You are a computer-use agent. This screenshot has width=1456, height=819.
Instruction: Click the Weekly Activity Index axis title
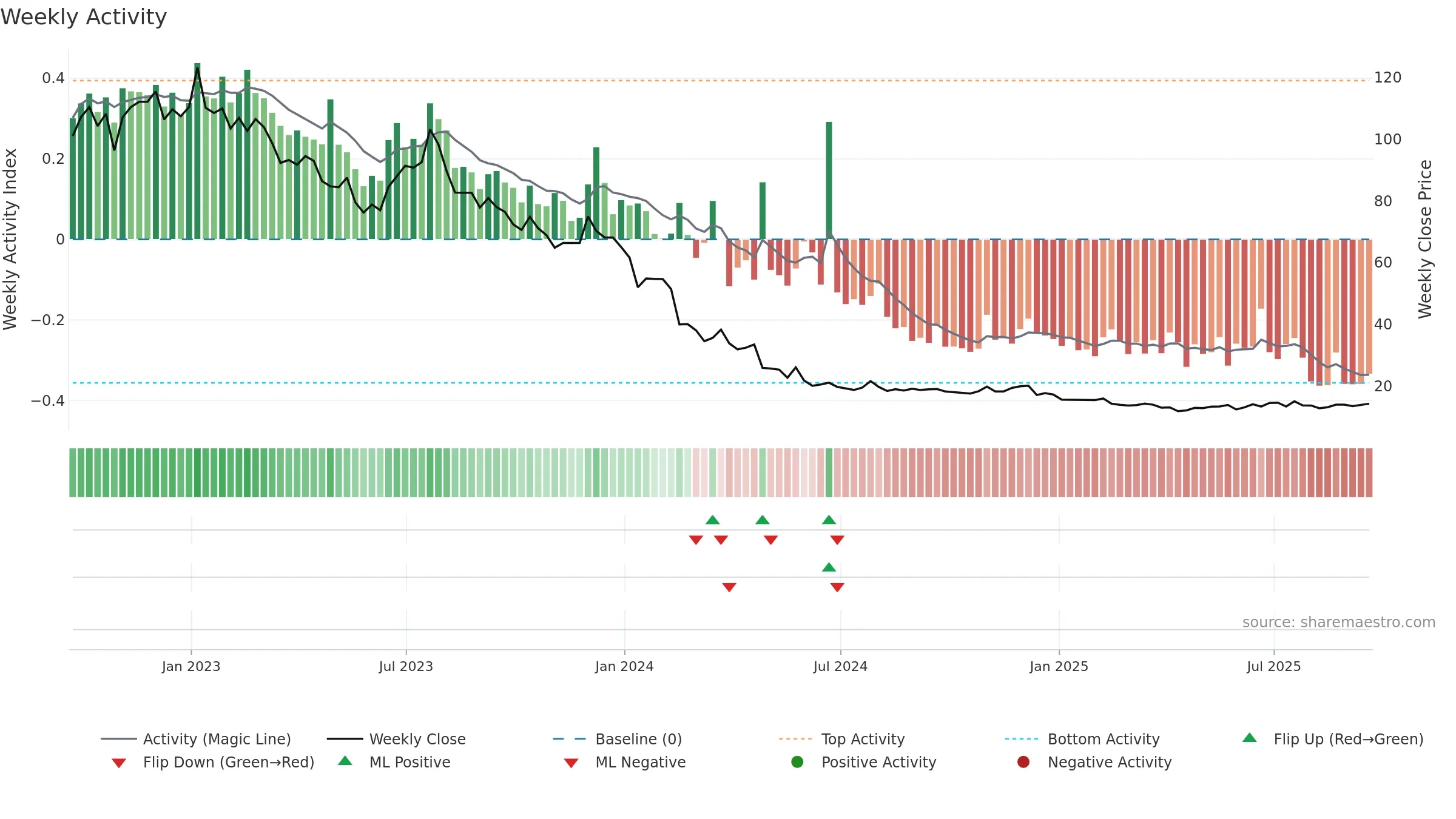coord(10,239)
